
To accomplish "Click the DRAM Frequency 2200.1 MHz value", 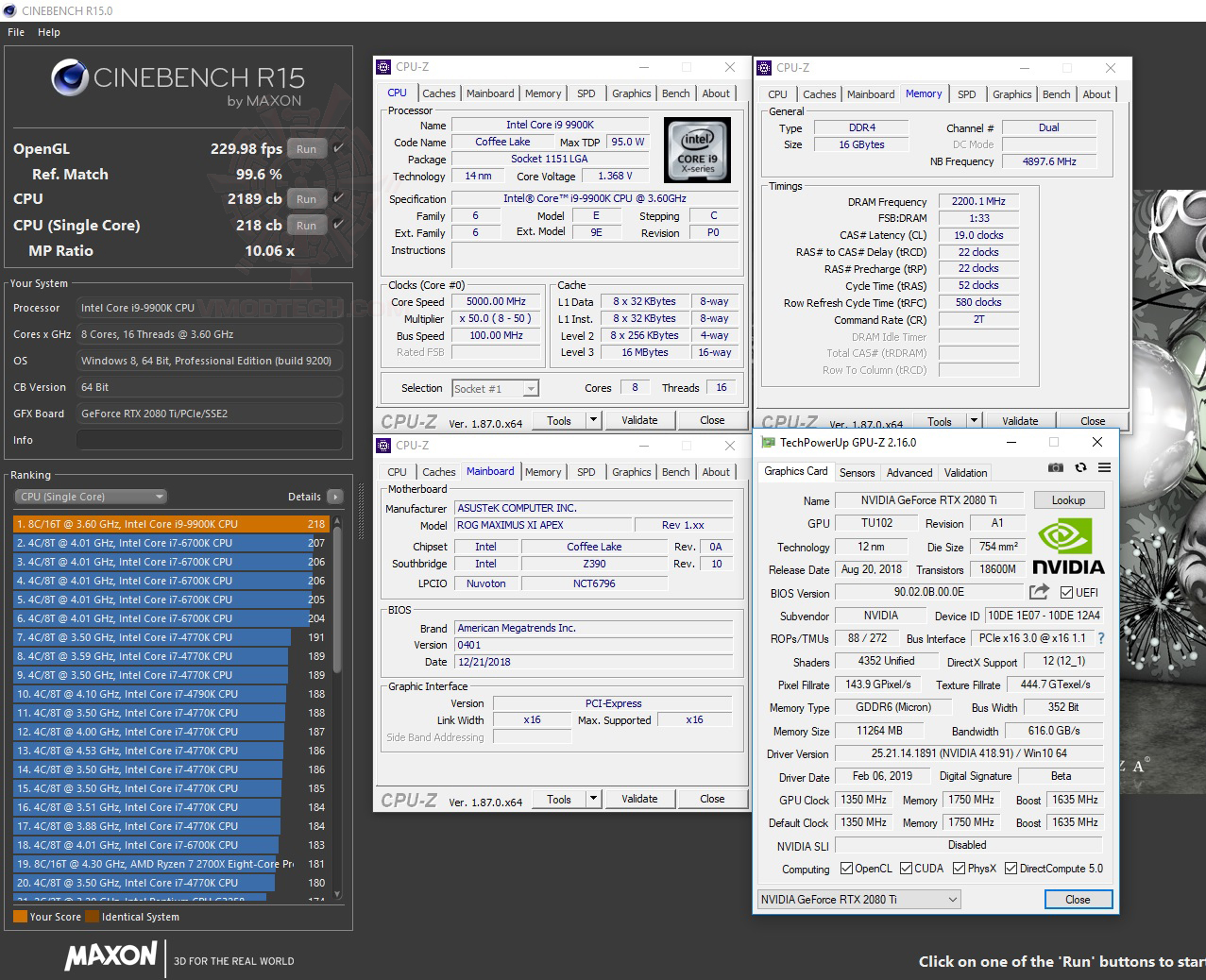I will (x=978, y=201).
